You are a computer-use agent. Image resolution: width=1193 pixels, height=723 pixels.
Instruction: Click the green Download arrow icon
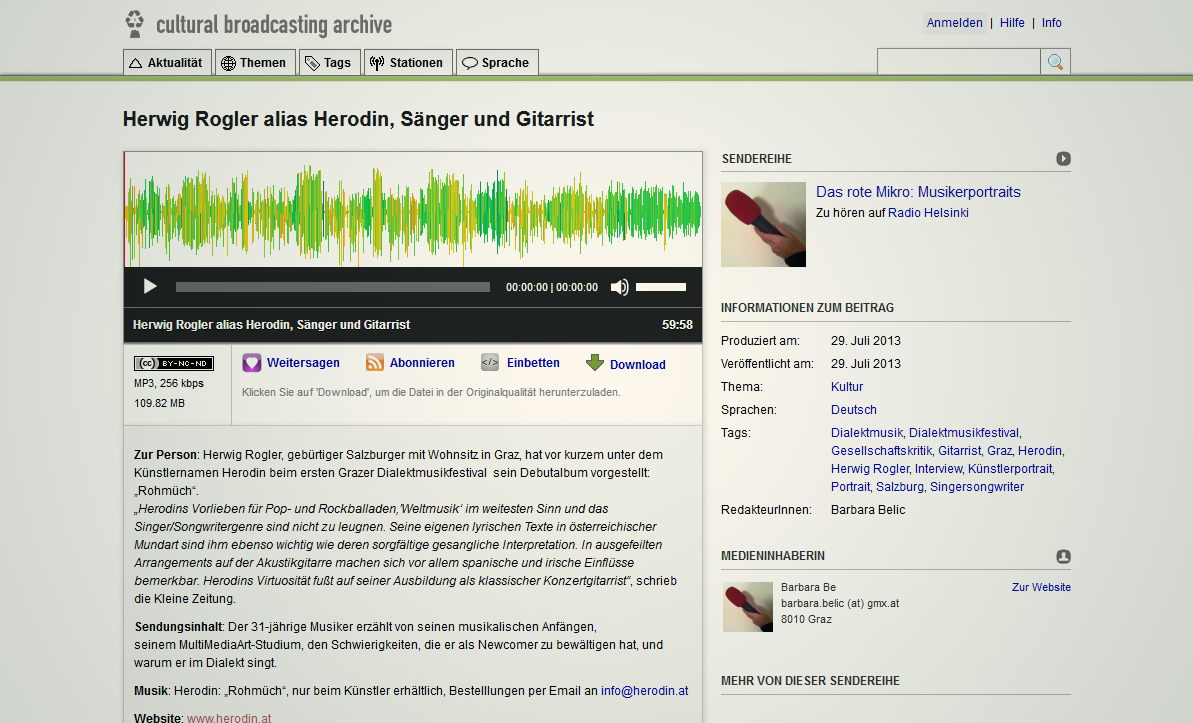[x=595, y=363]
